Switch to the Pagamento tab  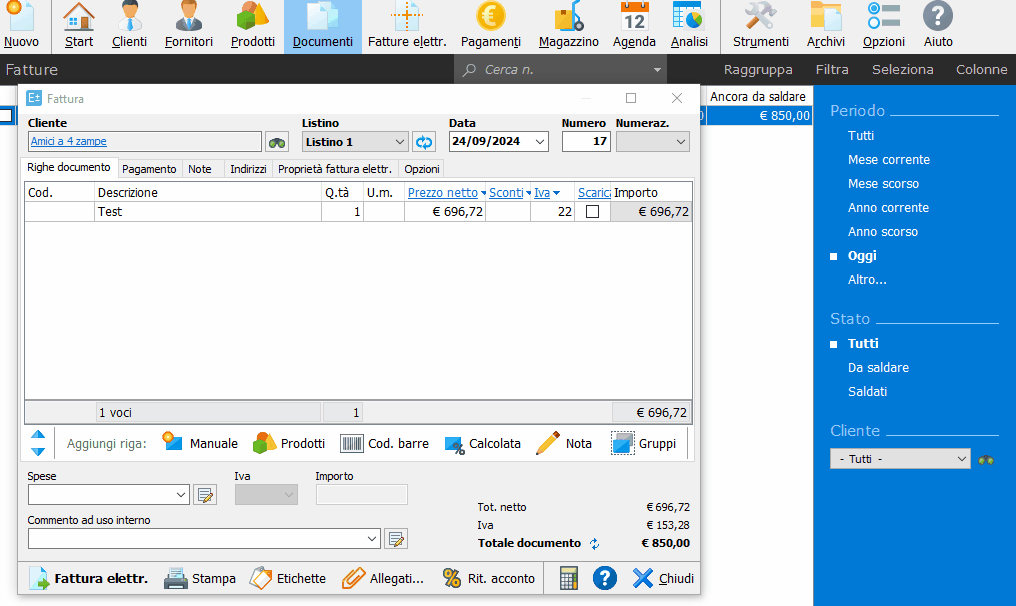coord(149,169)
